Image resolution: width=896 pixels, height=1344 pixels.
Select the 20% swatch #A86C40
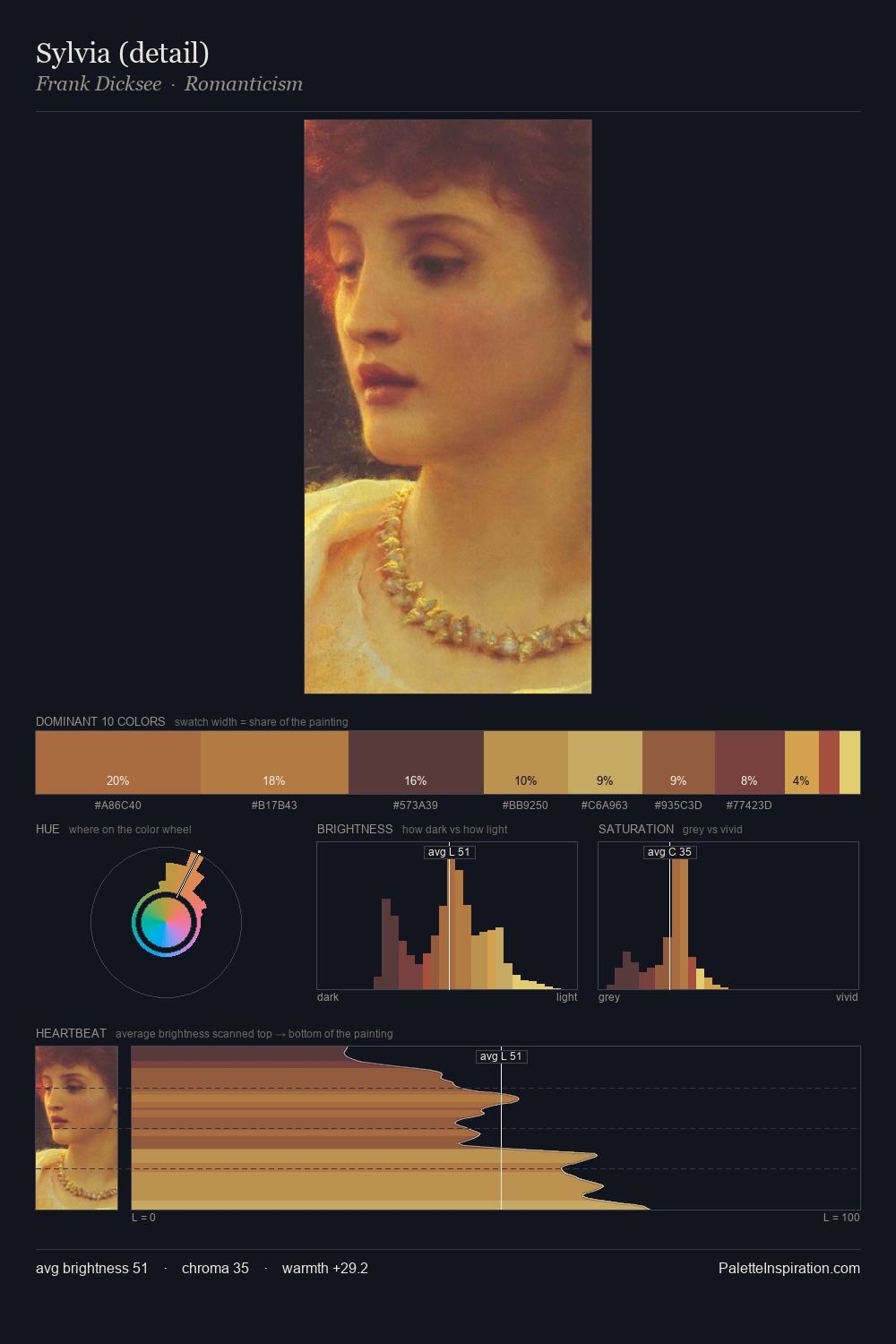(118, 762)
